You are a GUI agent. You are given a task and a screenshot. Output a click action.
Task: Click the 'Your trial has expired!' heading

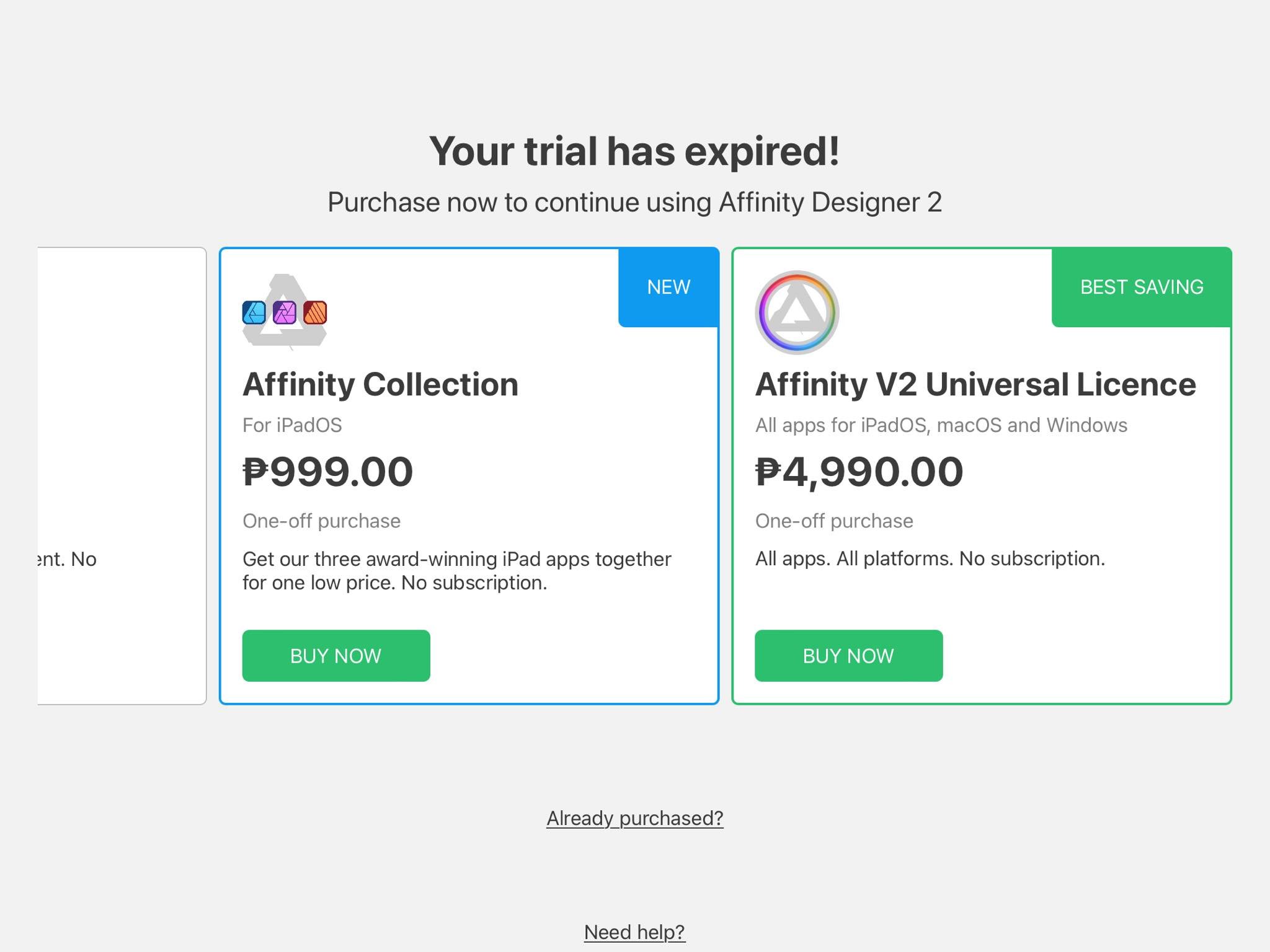tap(635, 151)
